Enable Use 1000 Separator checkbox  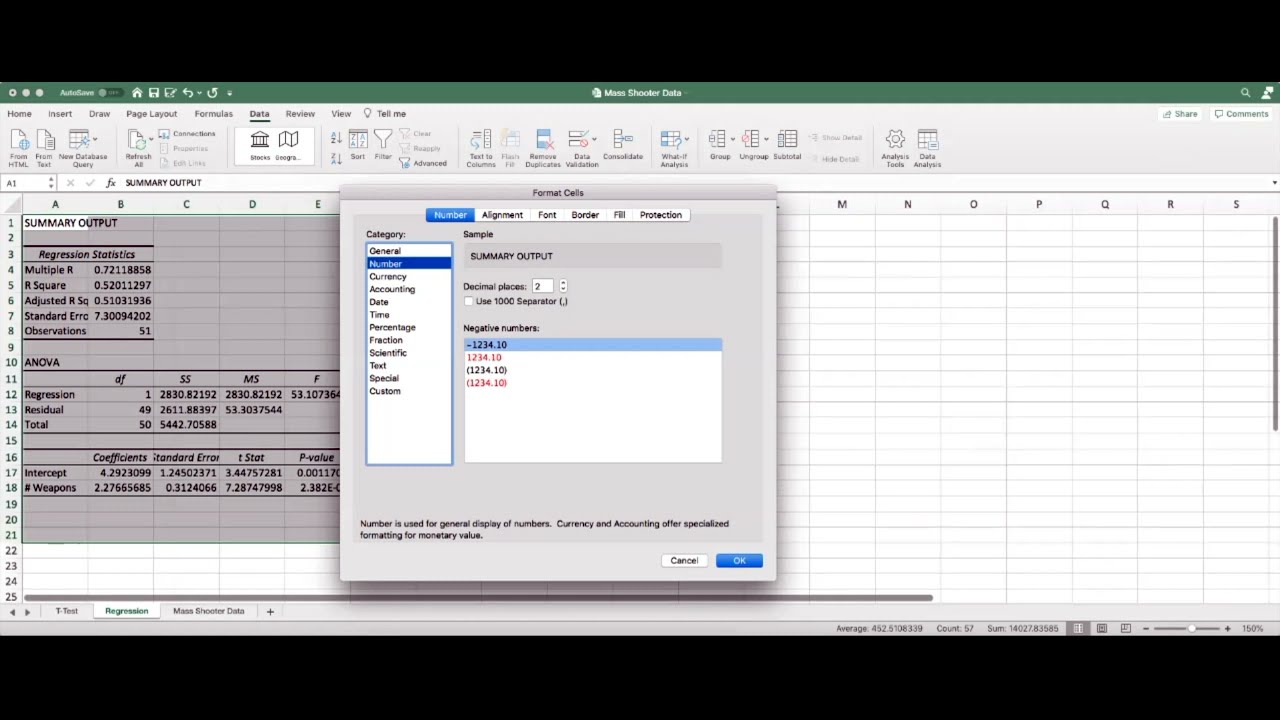(x=469, y=301)
